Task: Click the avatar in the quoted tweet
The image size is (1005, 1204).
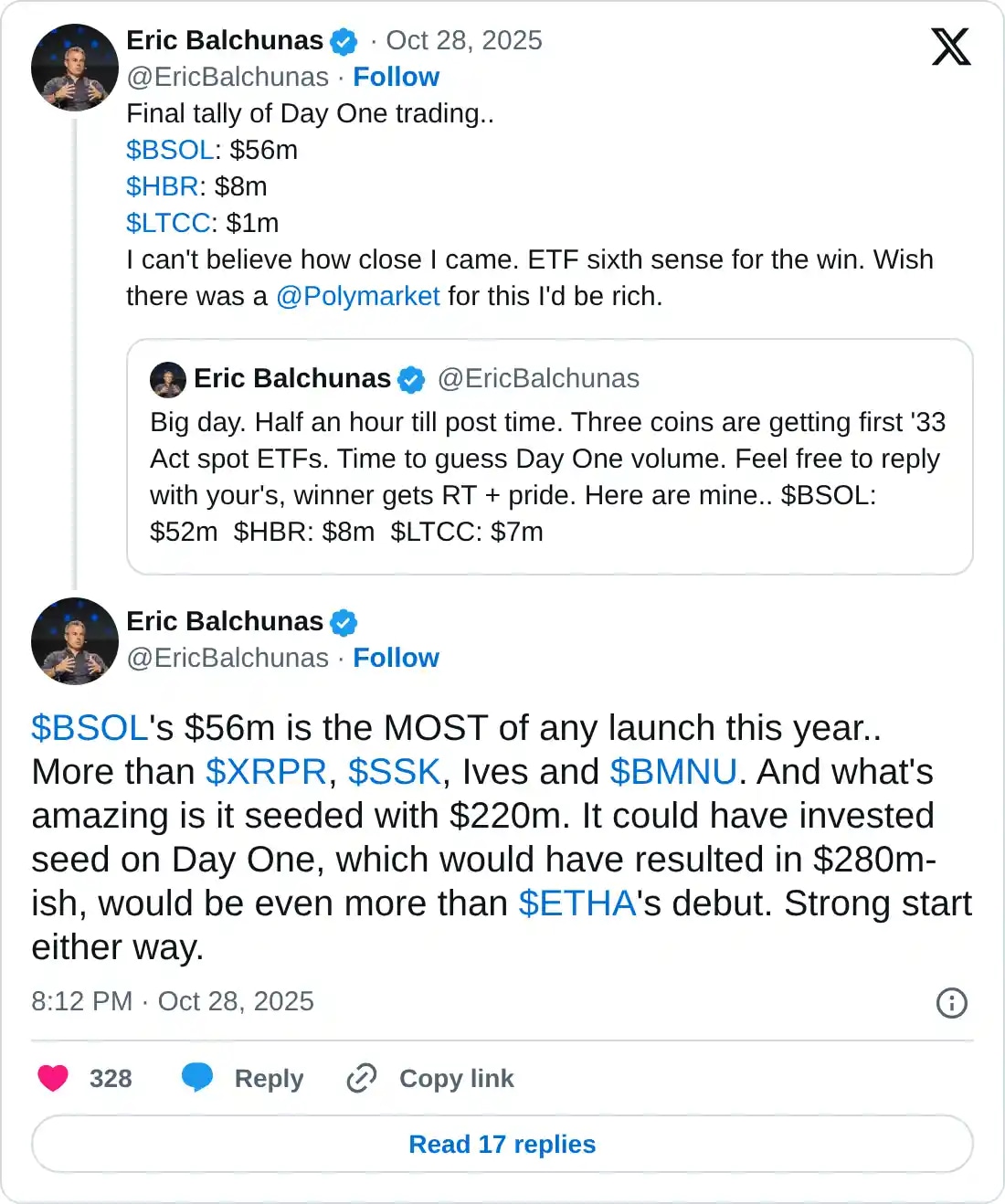Action: click(x=168, y=379)
